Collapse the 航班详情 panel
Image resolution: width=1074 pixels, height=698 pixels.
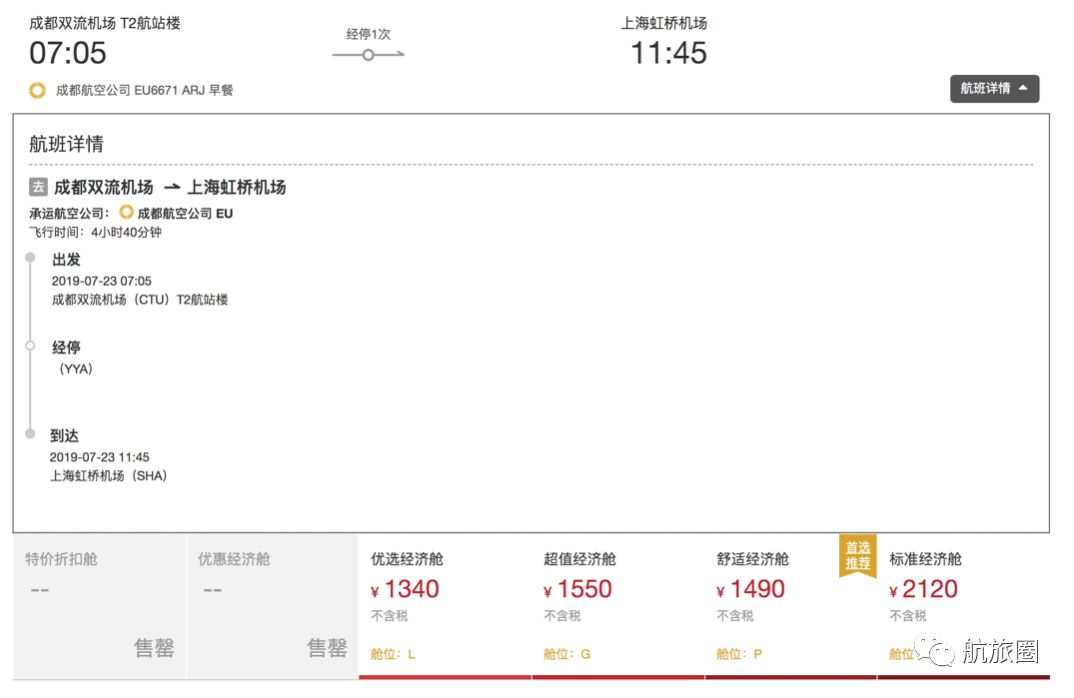pos(994,88)
